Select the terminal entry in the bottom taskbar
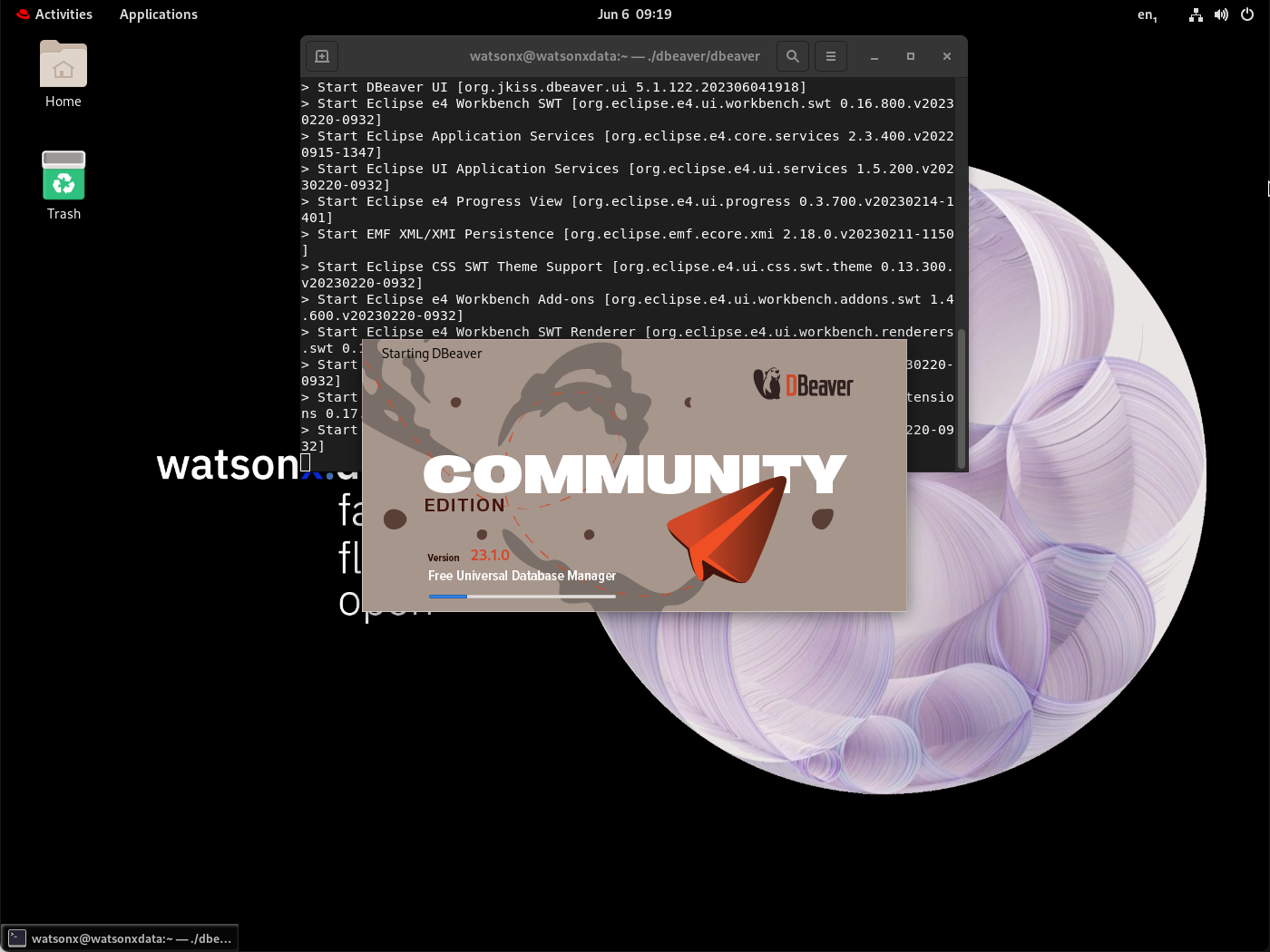Screen dimensions: 1270x952 pyautogui.click(x=120, y=938)
